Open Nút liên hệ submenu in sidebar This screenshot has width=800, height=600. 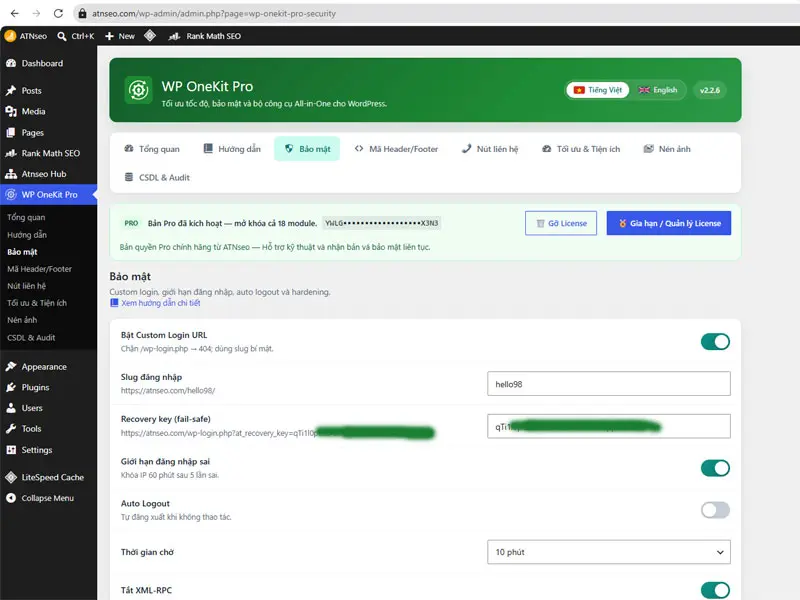pos(27,286)
